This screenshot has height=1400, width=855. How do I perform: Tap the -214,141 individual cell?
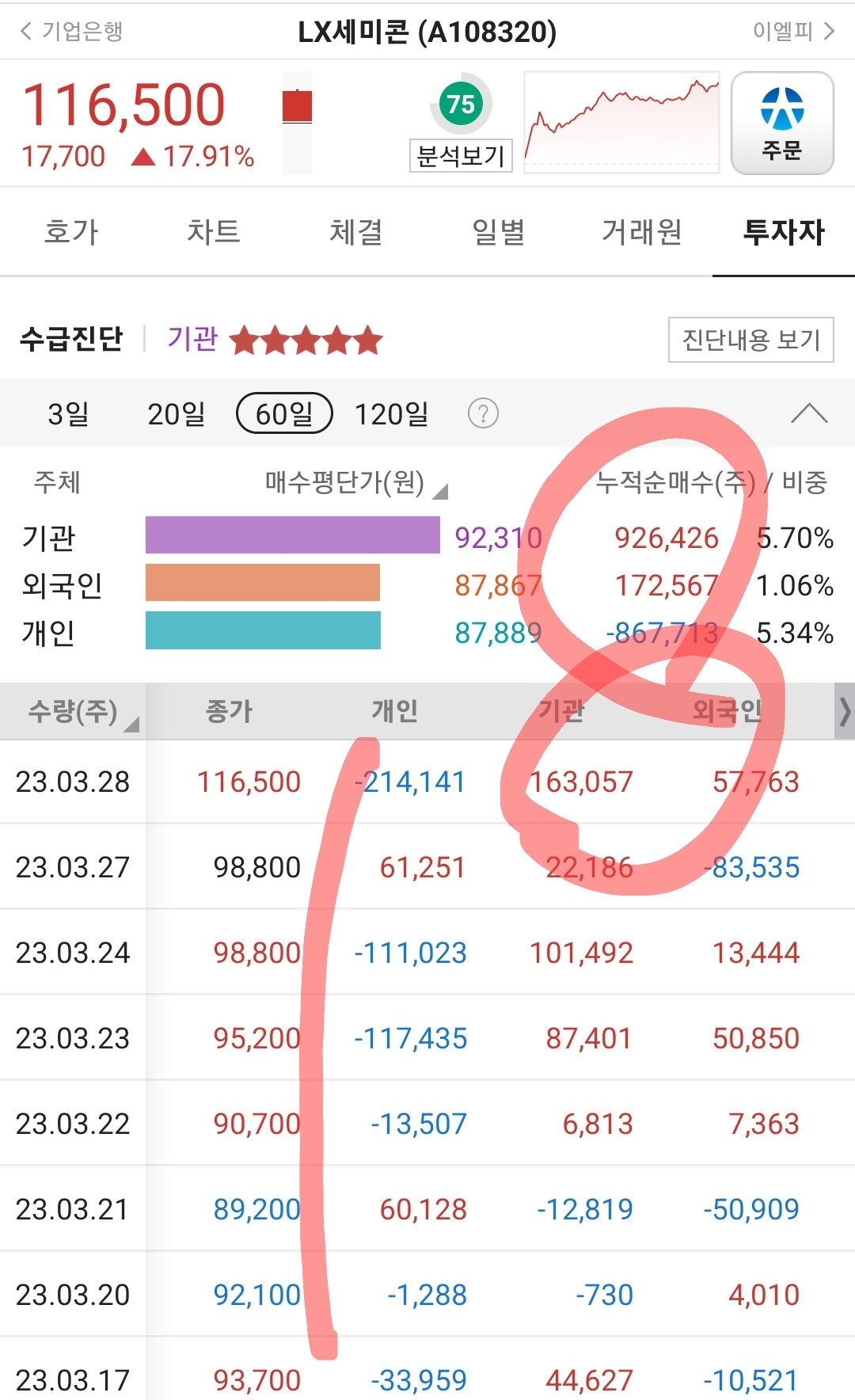click(x=410, y=782)
